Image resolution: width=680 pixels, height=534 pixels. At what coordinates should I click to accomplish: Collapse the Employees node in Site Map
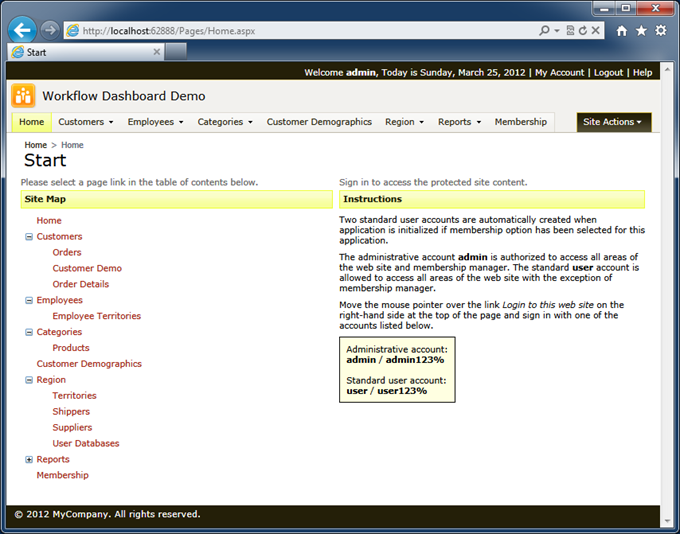(29, 301)
